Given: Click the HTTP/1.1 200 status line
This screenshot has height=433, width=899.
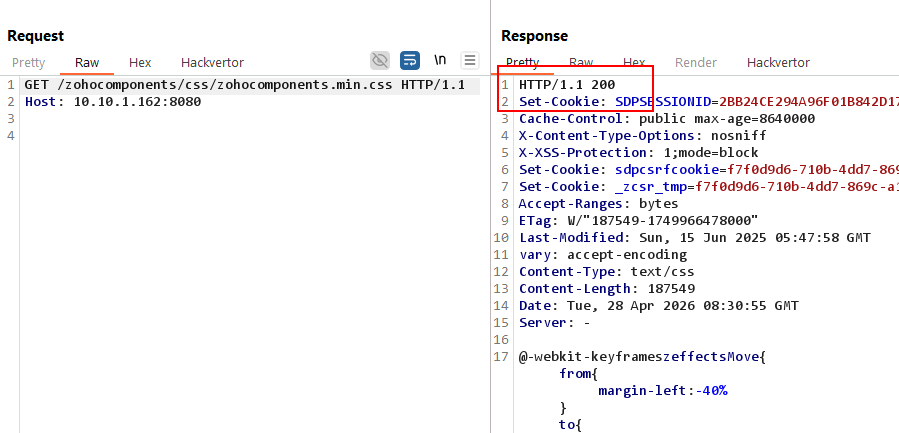Looking at the screenshot, I should [x=567, y=85].
